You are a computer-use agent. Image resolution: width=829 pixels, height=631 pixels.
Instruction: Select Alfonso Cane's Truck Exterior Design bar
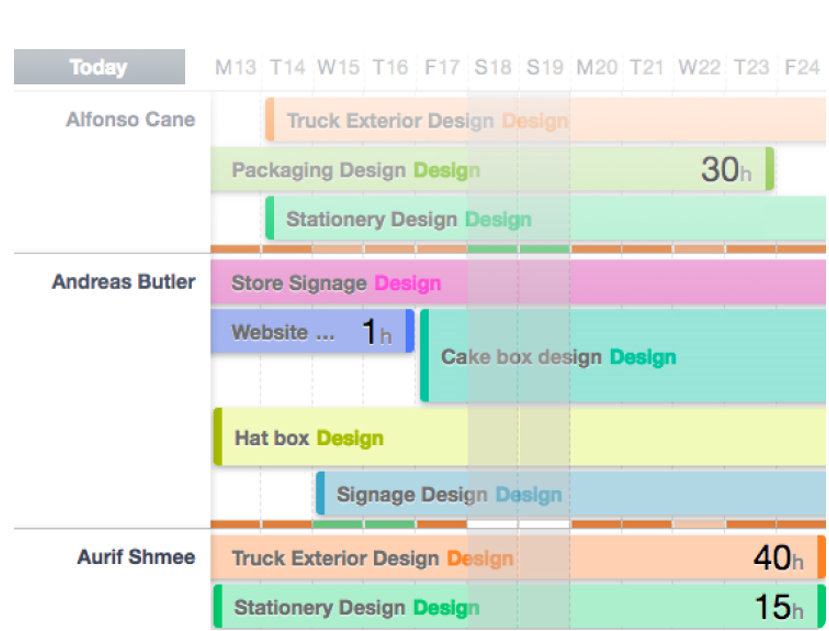point(546,120)
